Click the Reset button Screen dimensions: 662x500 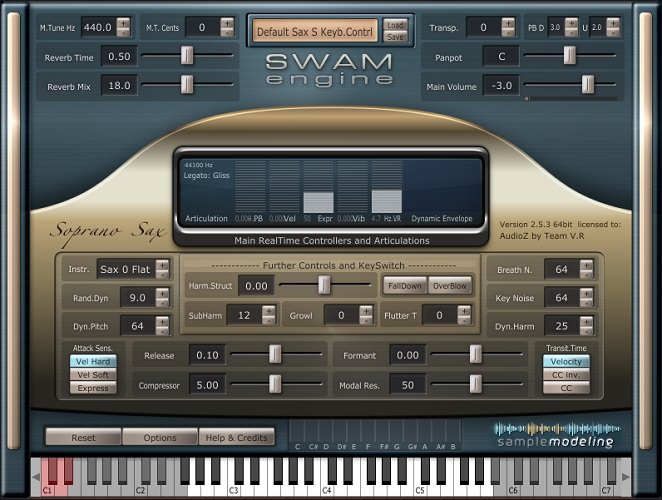tap(83, 438)
